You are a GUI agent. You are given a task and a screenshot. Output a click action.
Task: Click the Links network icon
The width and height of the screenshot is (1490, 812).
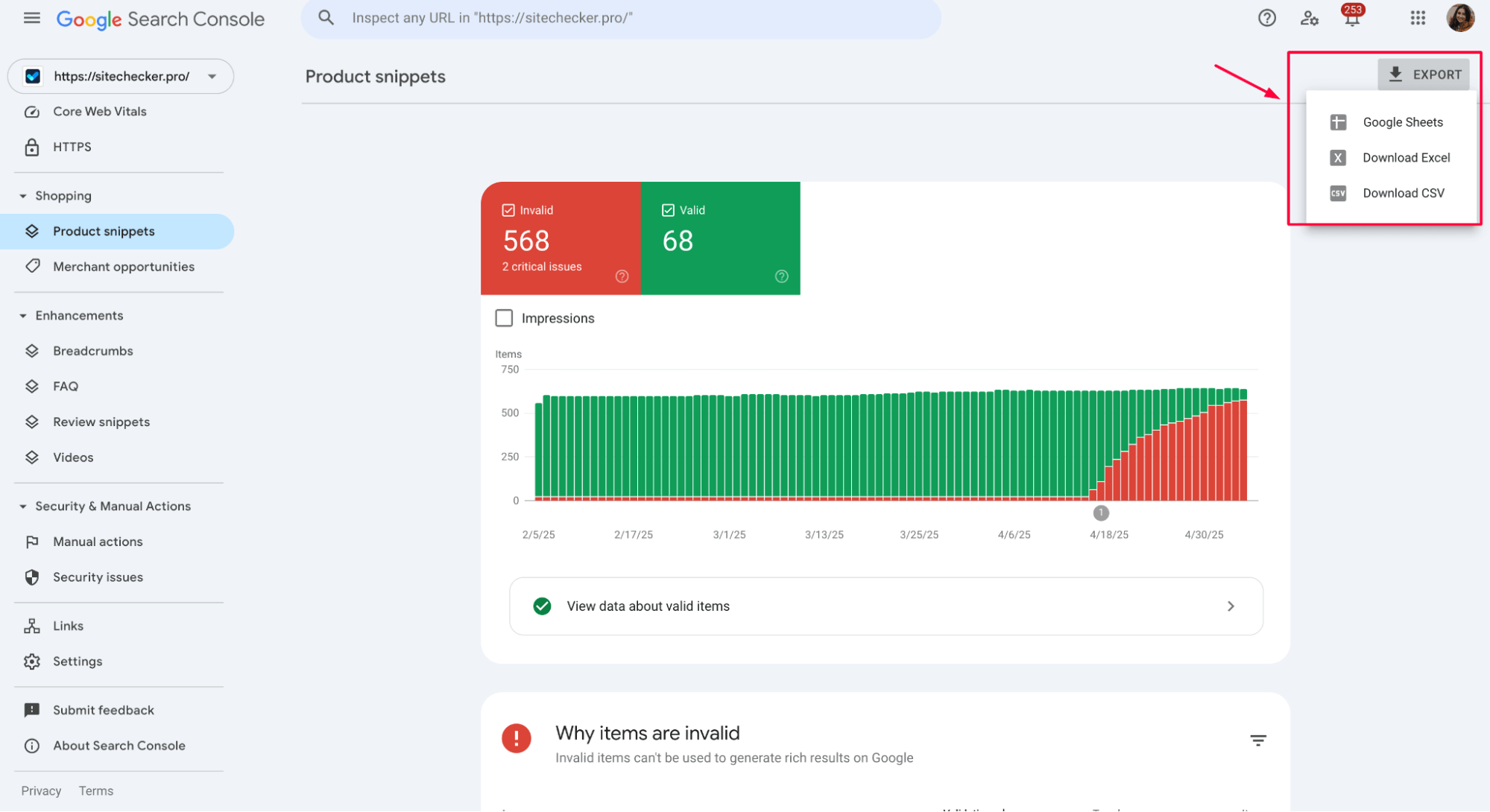pyautogui.click(x=32, y=627)
